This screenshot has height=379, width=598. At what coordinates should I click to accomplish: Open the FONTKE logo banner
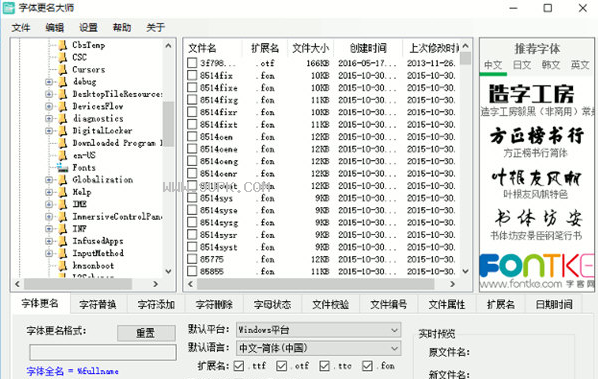tap(537, 265)
